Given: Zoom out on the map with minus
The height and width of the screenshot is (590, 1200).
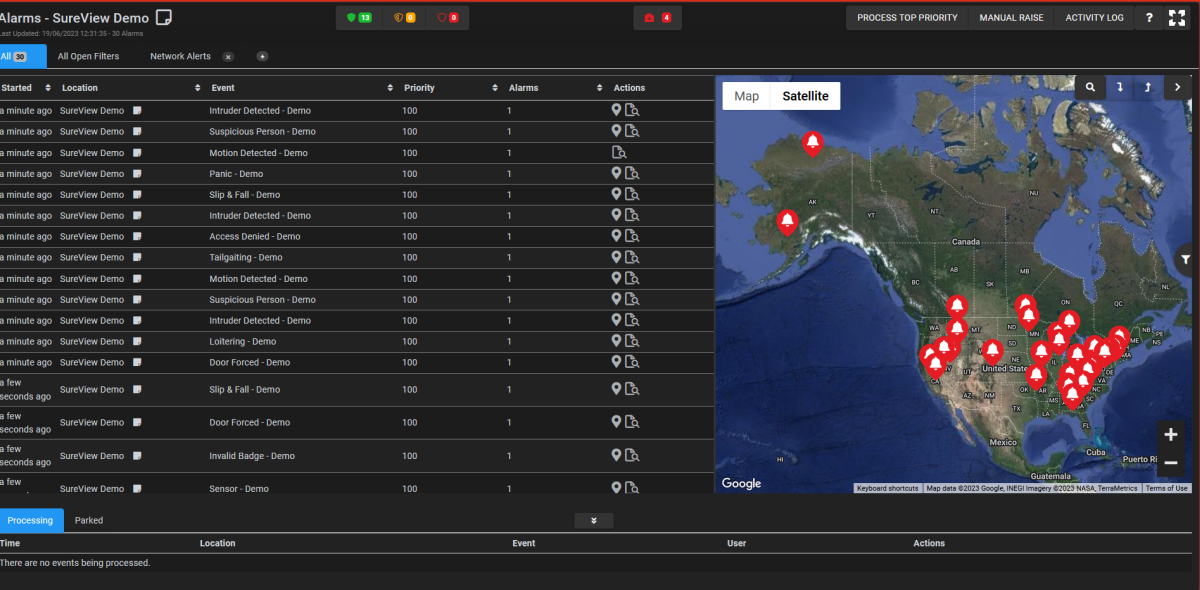Looking at the screenshot, I should 1171,463.
